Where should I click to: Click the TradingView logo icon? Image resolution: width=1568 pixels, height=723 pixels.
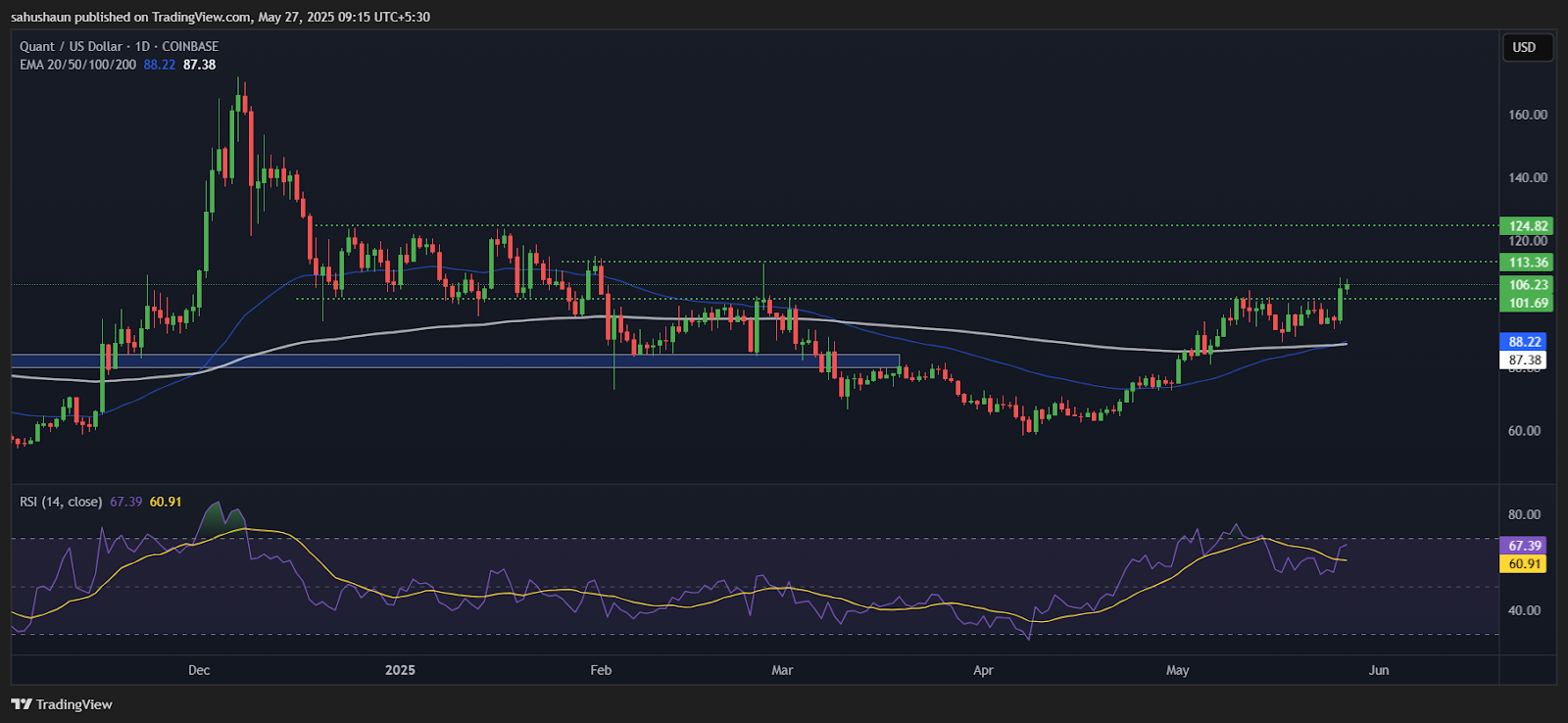pyautogui.click(x=21, y=704)
